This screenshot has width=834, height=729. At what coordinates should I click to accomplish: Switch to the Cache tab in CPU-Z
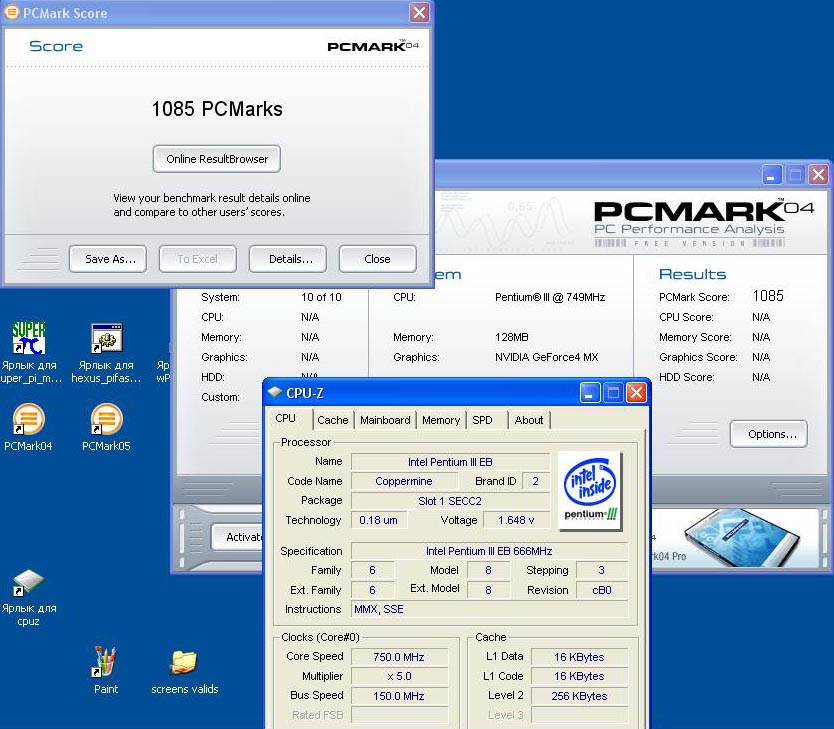click(x=333, y=420)
